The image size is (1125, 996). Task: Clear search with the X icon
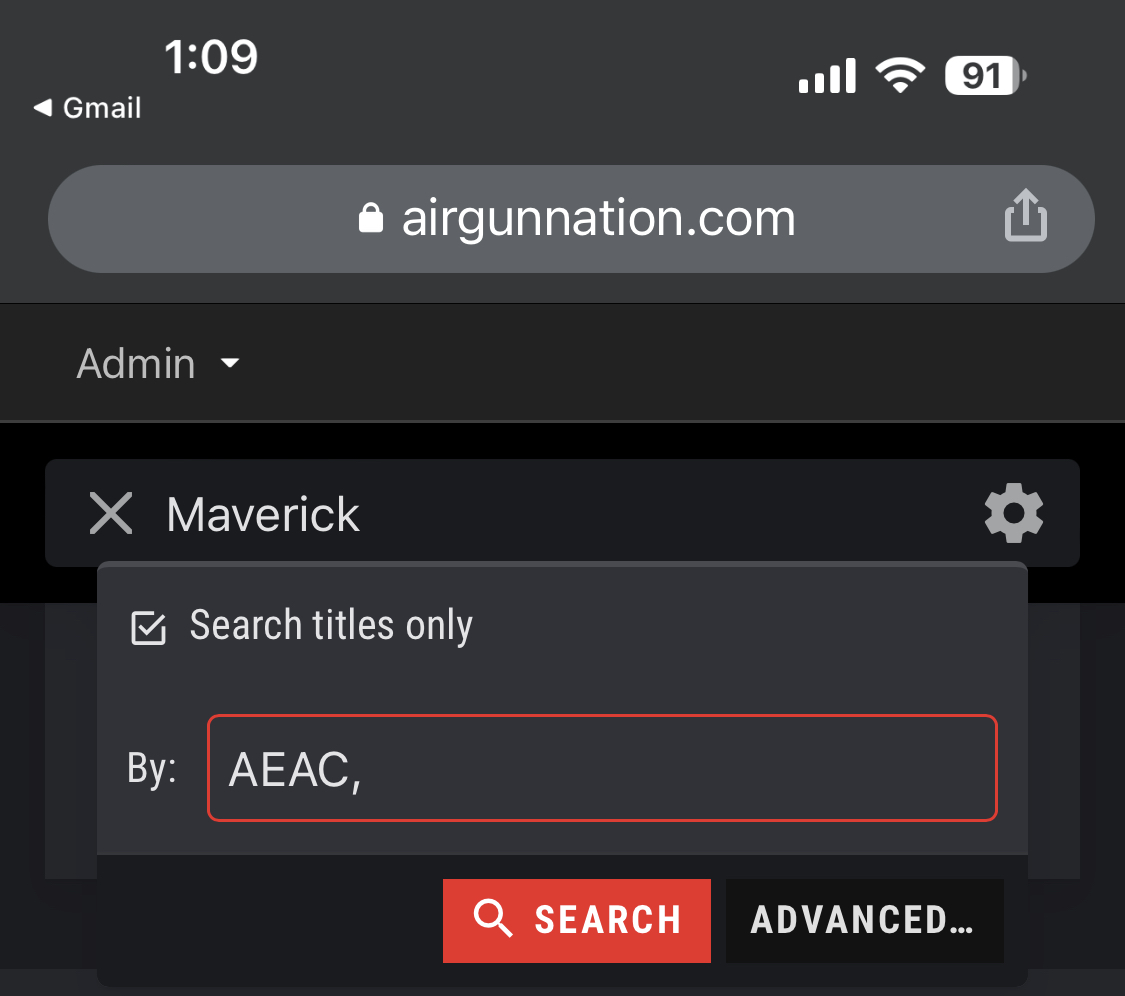click(111, 513)
